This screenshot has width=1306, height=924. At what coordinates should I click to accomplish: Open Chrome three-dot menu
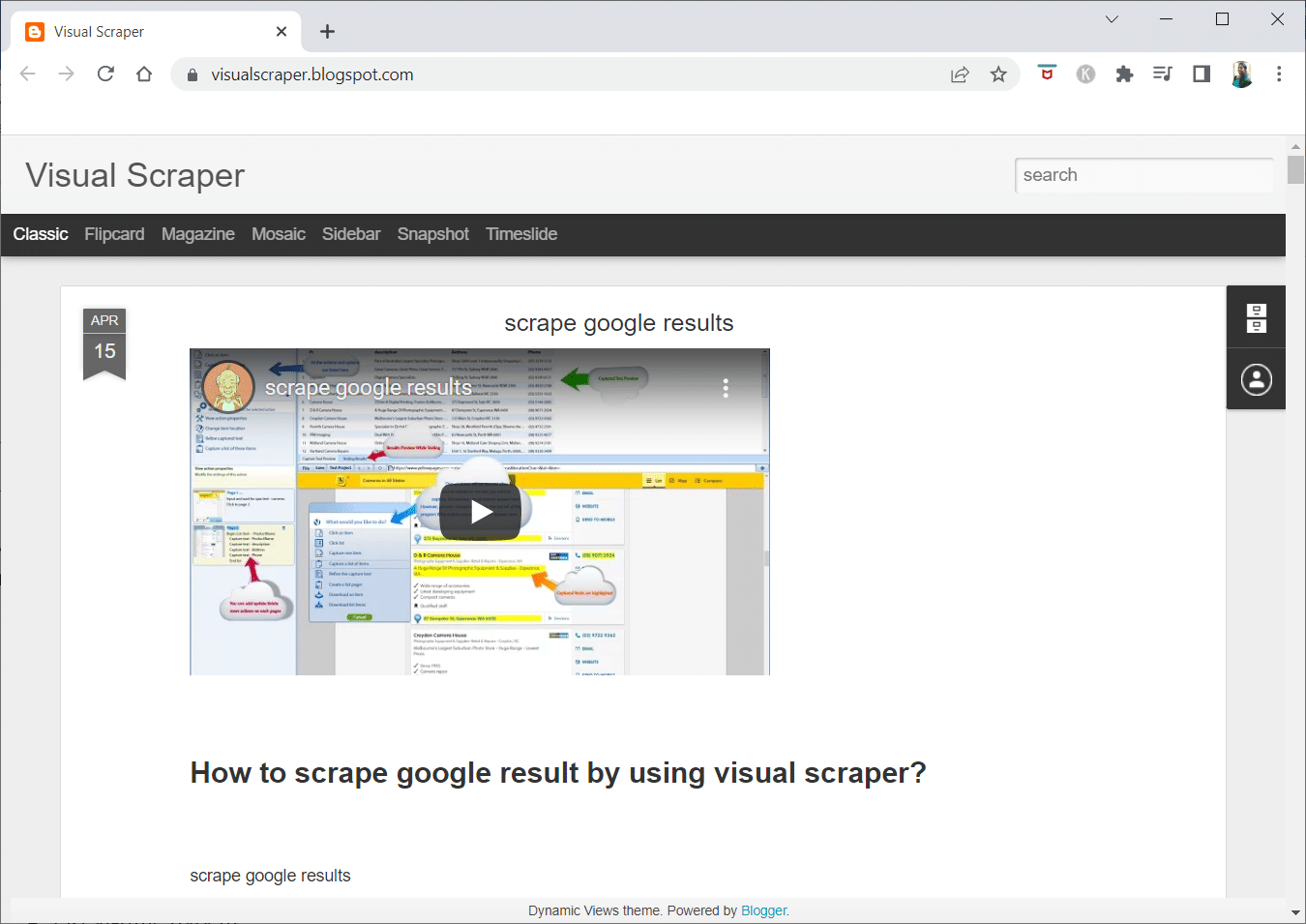(1279, 75)
